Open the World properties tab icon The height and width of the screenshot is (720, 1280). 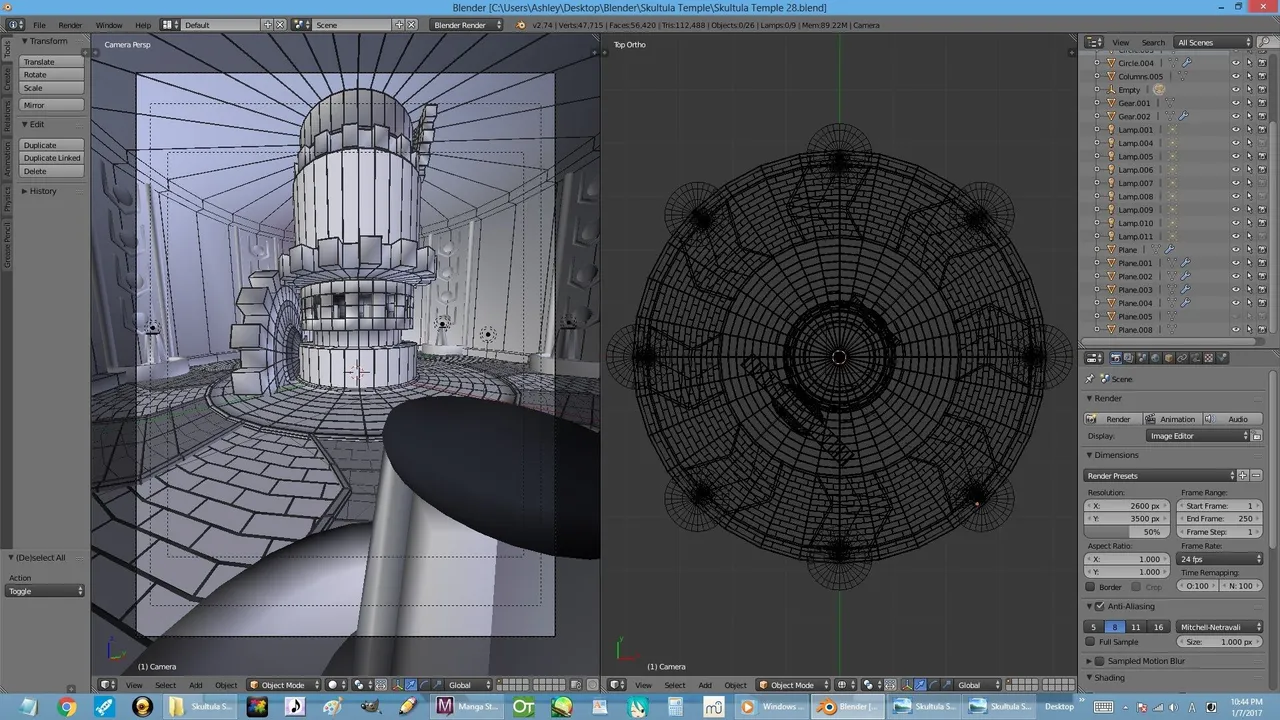pyautogui.click(x=1155, y=358)
